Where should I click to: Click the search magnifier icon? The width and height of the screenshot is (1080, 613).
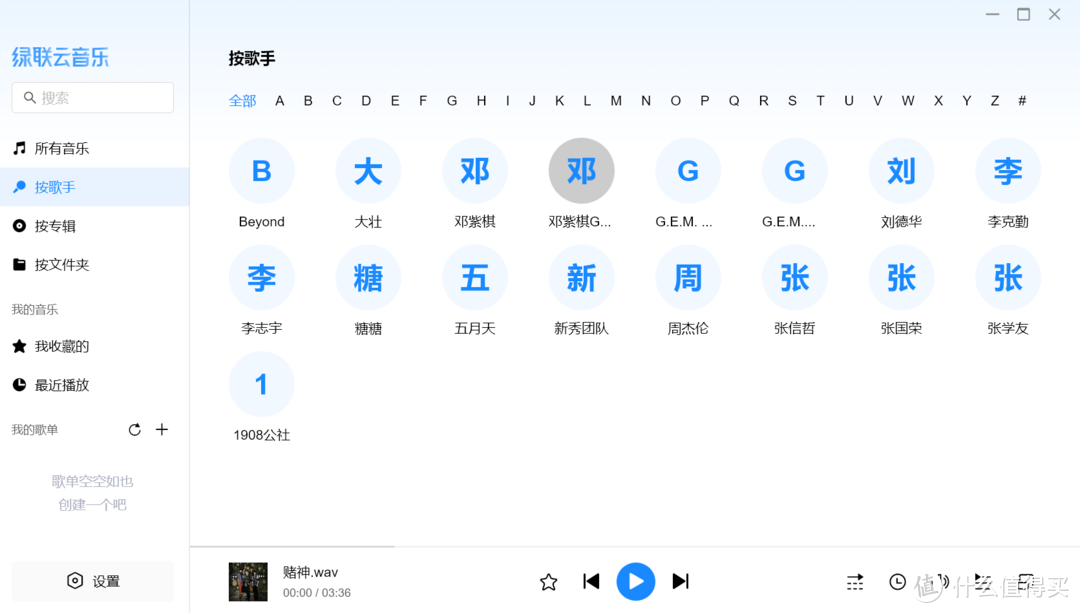(x=30, y=98)
